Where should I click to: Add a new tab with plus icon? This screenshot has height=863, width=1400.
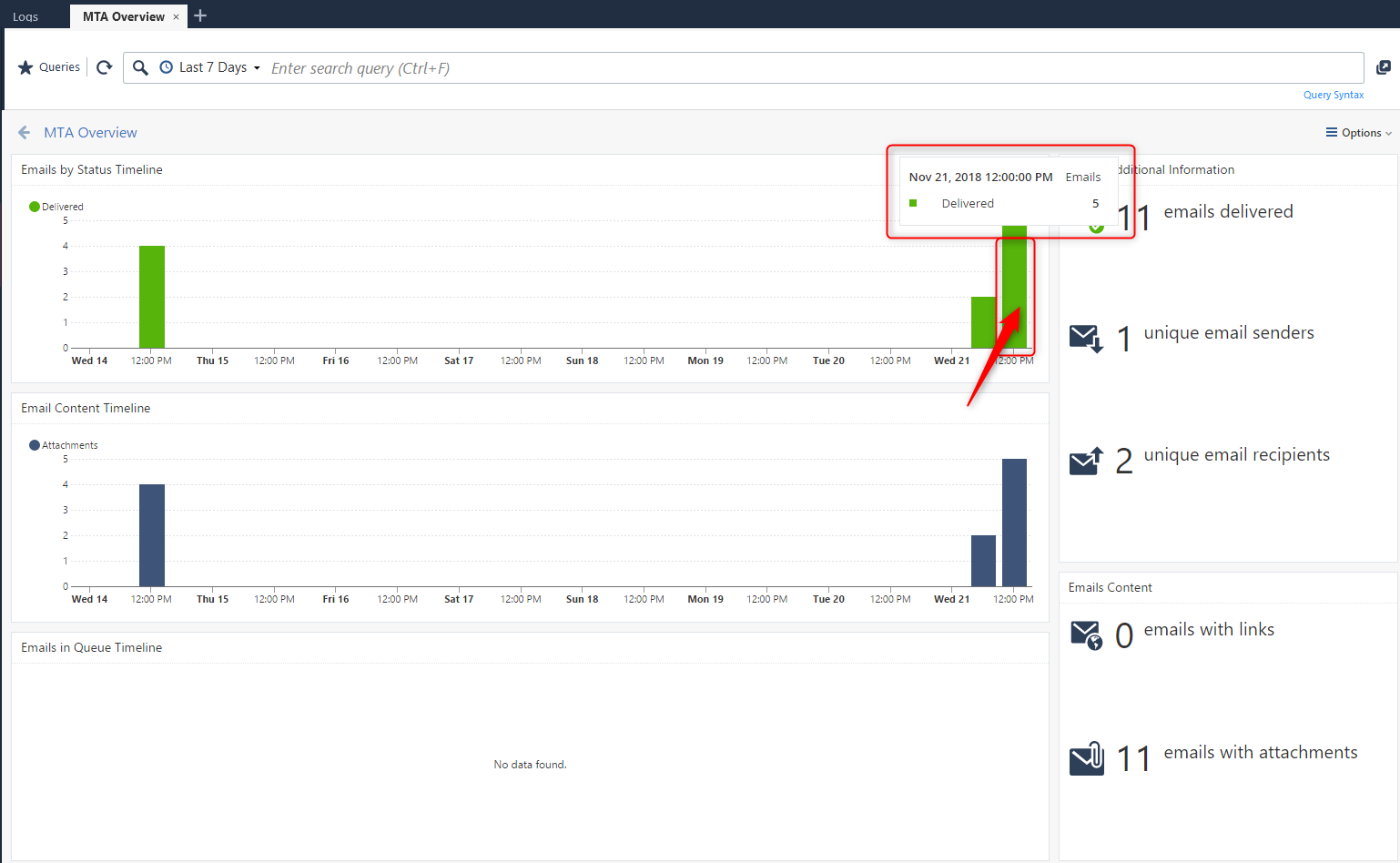pyautogui.click(x=200, y=15)
